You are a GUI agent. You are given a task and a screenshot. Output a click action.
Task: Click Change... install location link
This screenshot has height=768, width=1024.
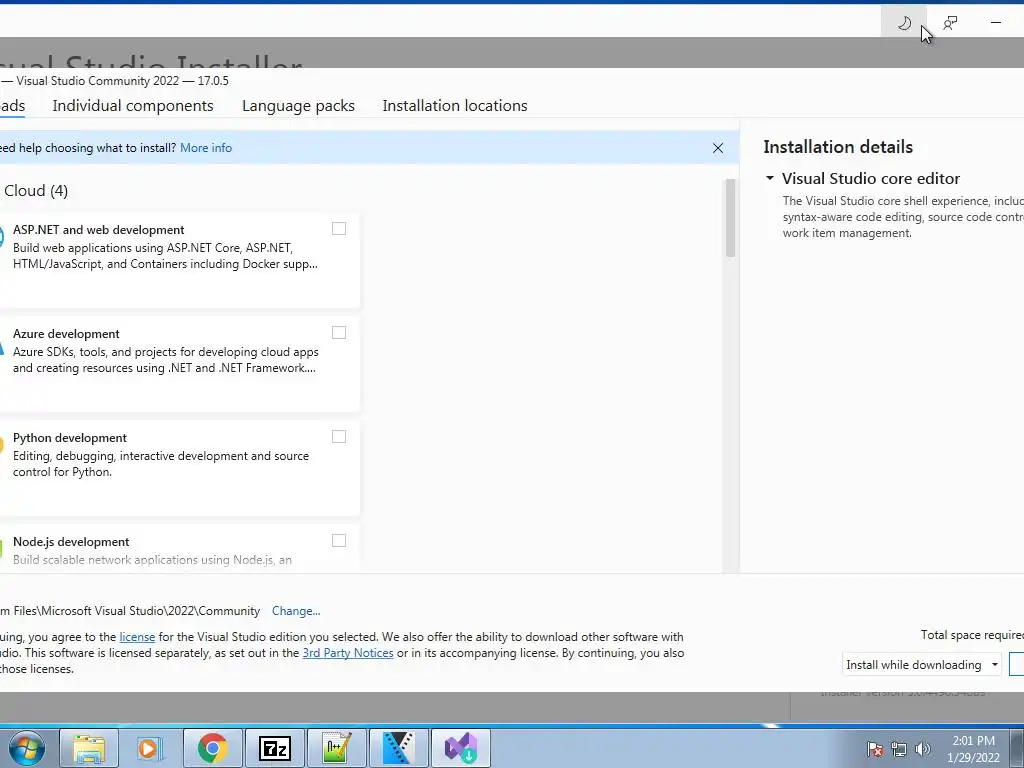tap(296, 611)
